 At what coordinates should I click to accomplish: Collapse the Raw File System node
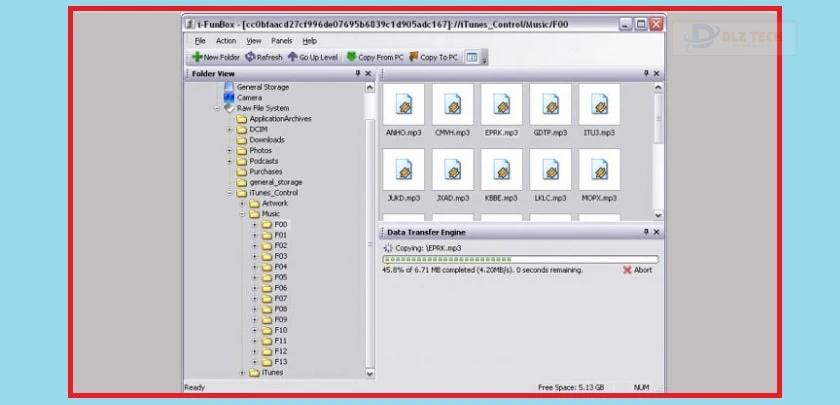click(217, 108)
